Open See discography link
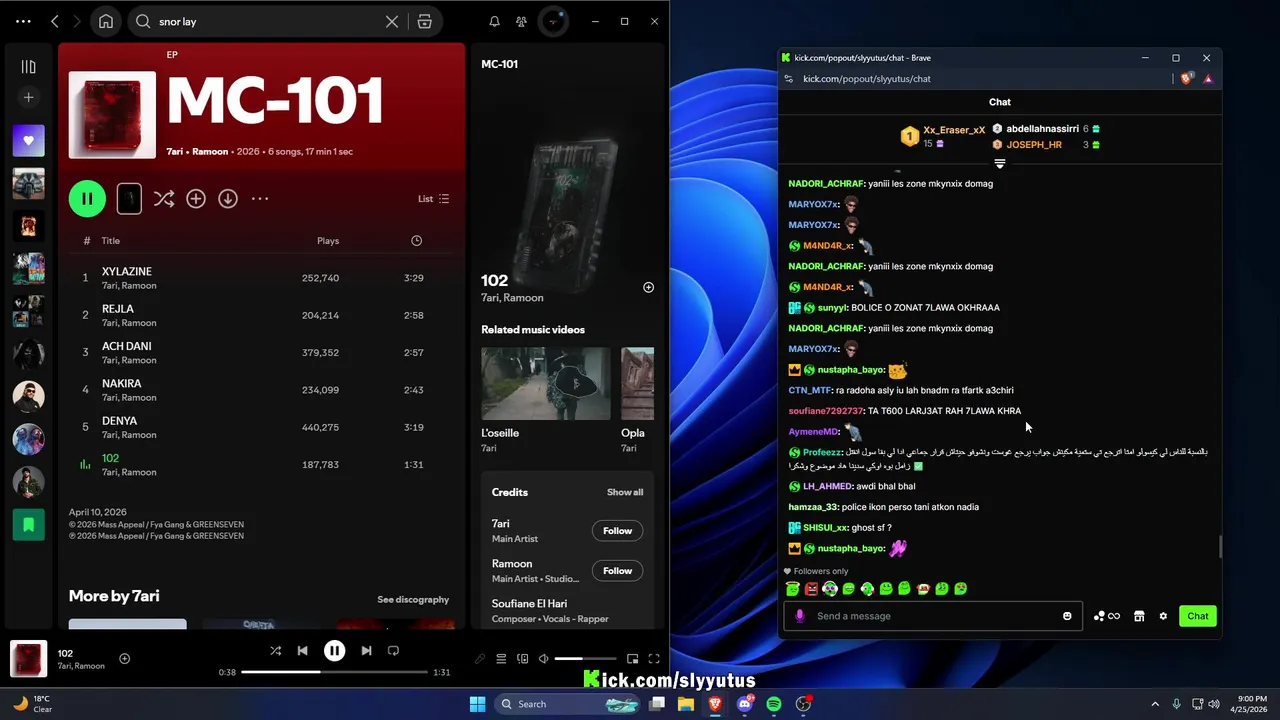The width and height of the screenshot is (1280, 720). coord(413,599)
